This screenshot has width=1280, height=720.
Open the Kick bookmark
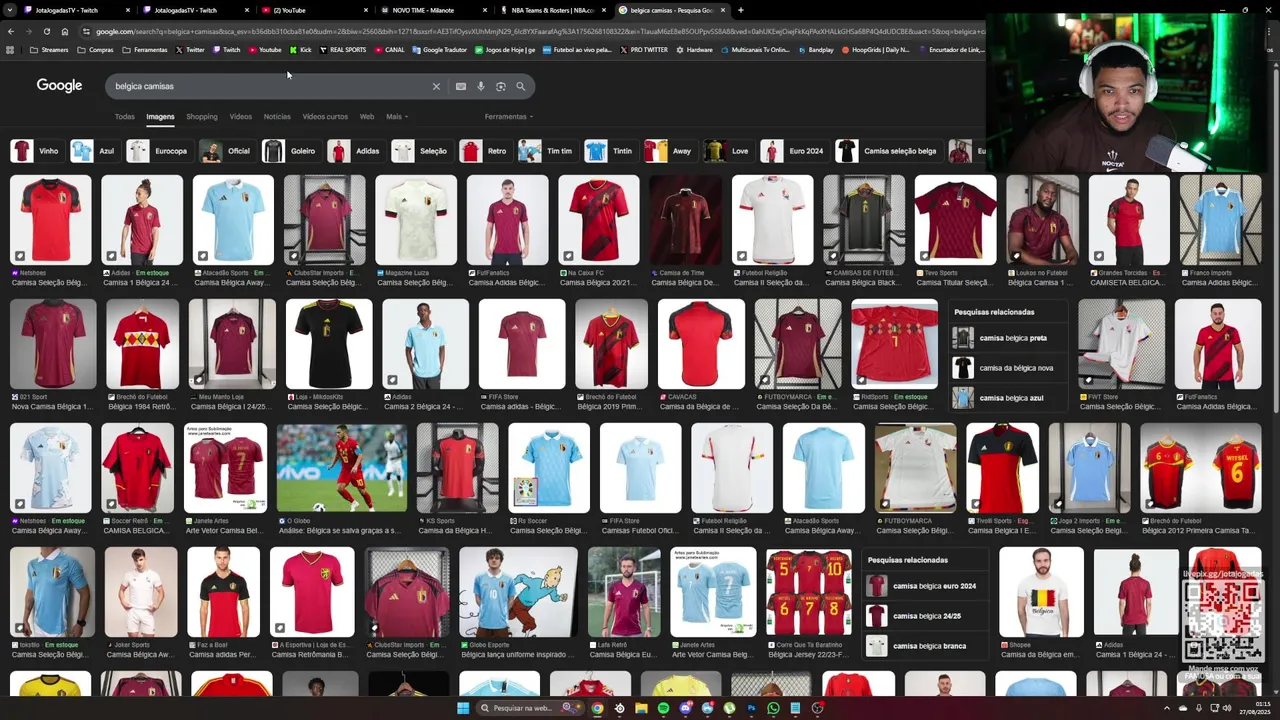(300, 49)
